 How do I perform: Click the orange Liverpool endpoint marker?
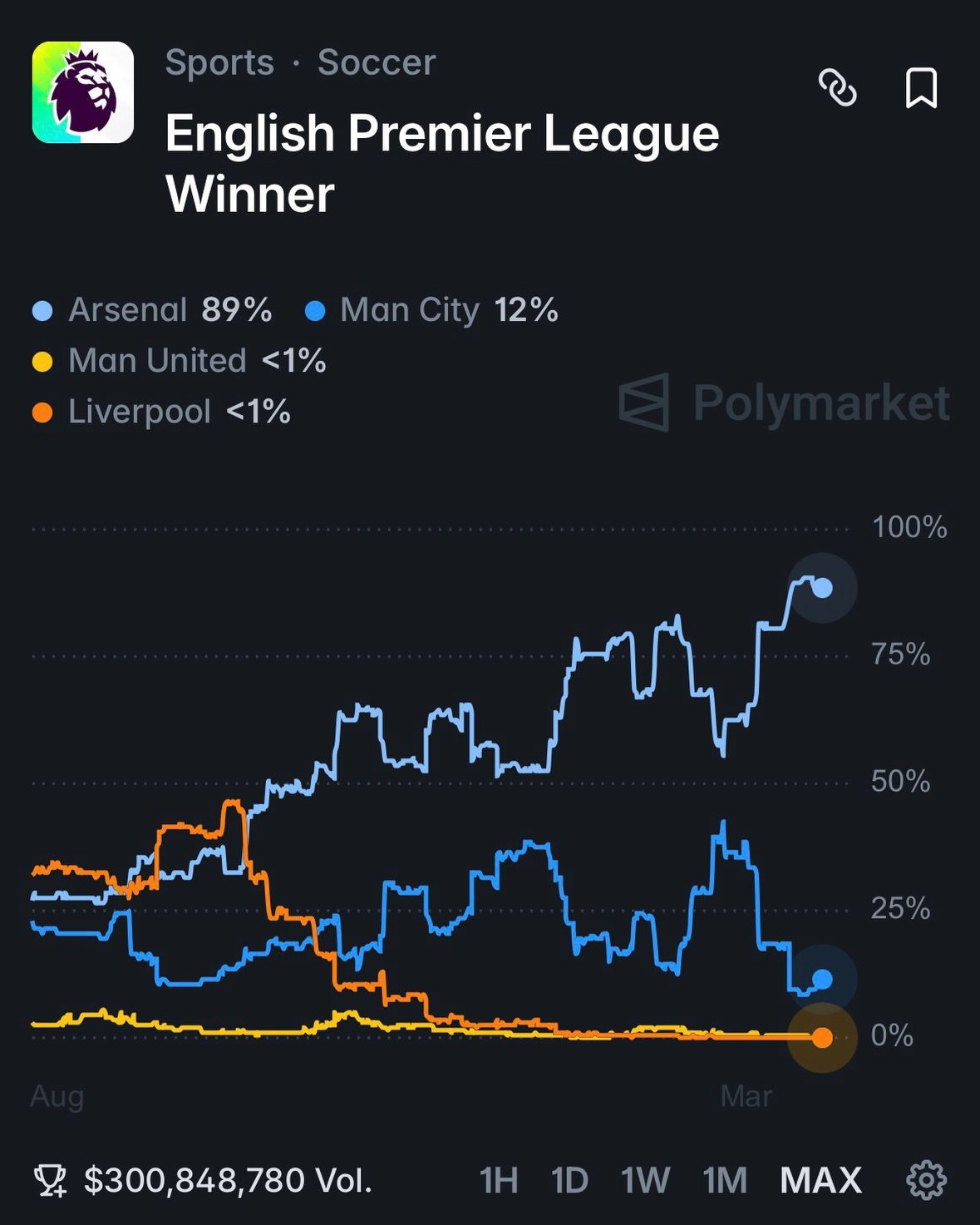click(822, 1037)
